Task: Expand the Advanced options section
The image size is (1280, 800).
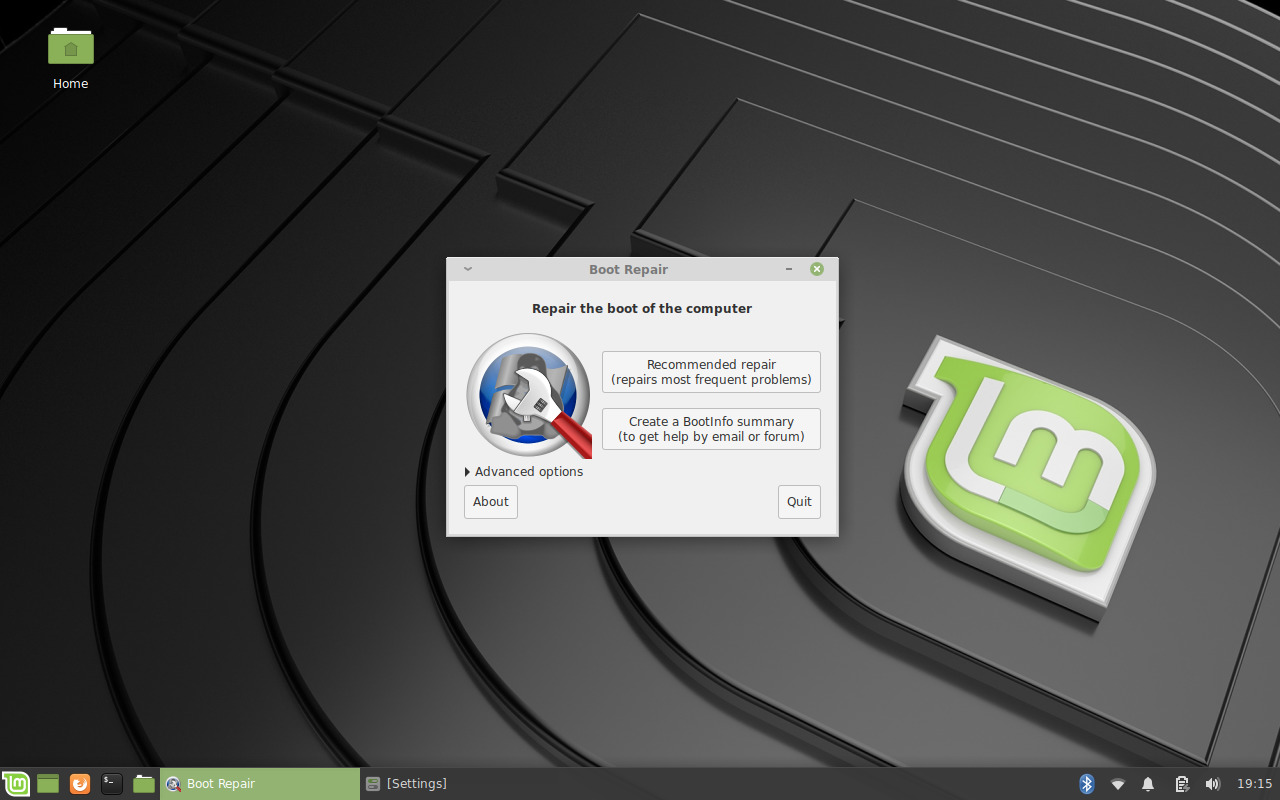Action: point(524,472)
